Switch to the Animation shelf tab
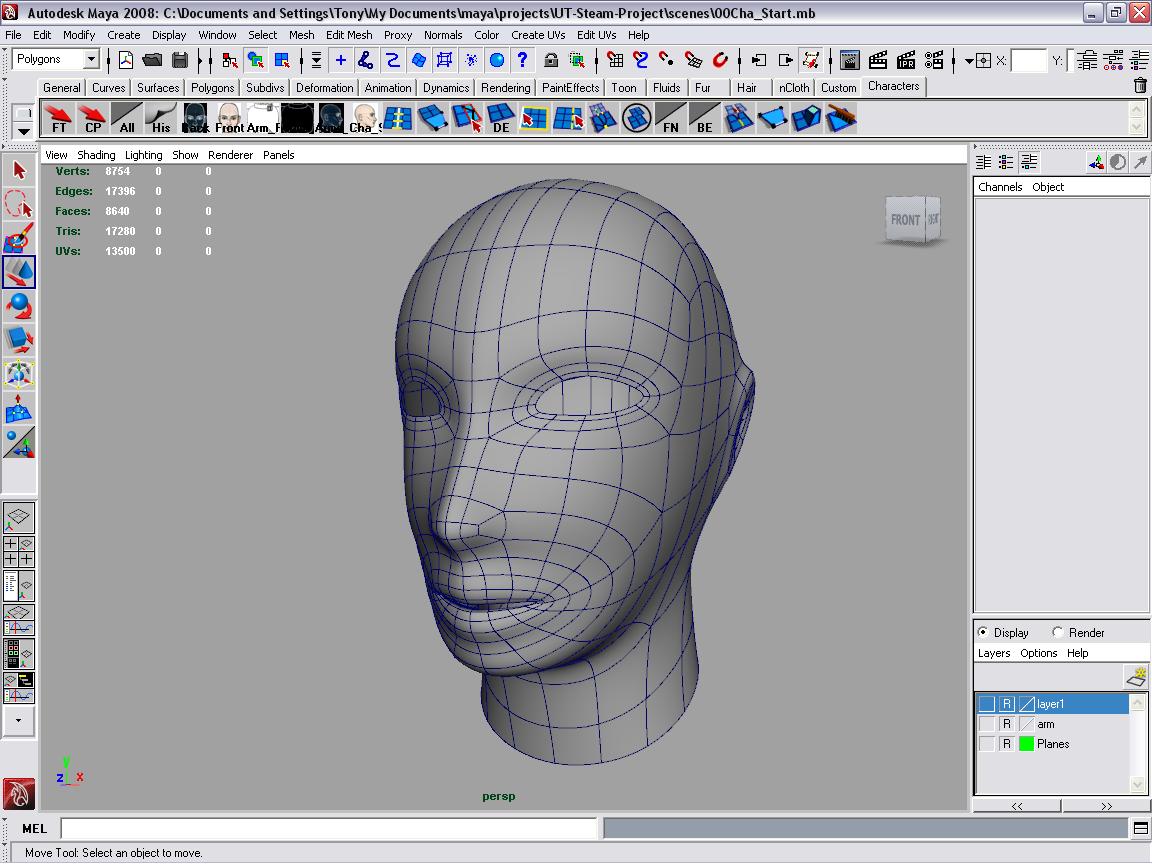This screenshot has width=1152, height=864. coord(388,87)
